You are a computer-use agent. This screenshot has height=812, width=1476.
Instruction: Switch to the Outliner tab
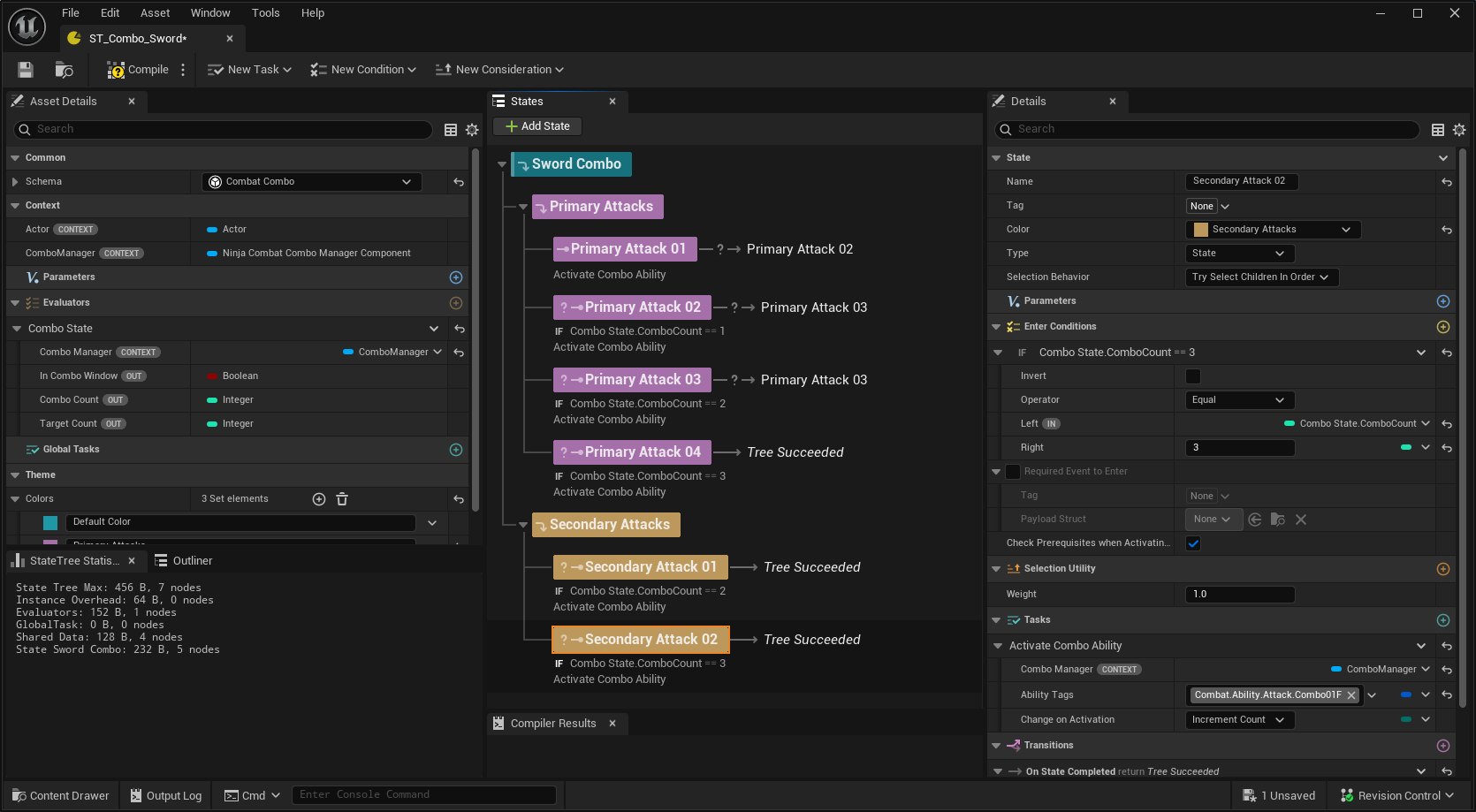184,561
